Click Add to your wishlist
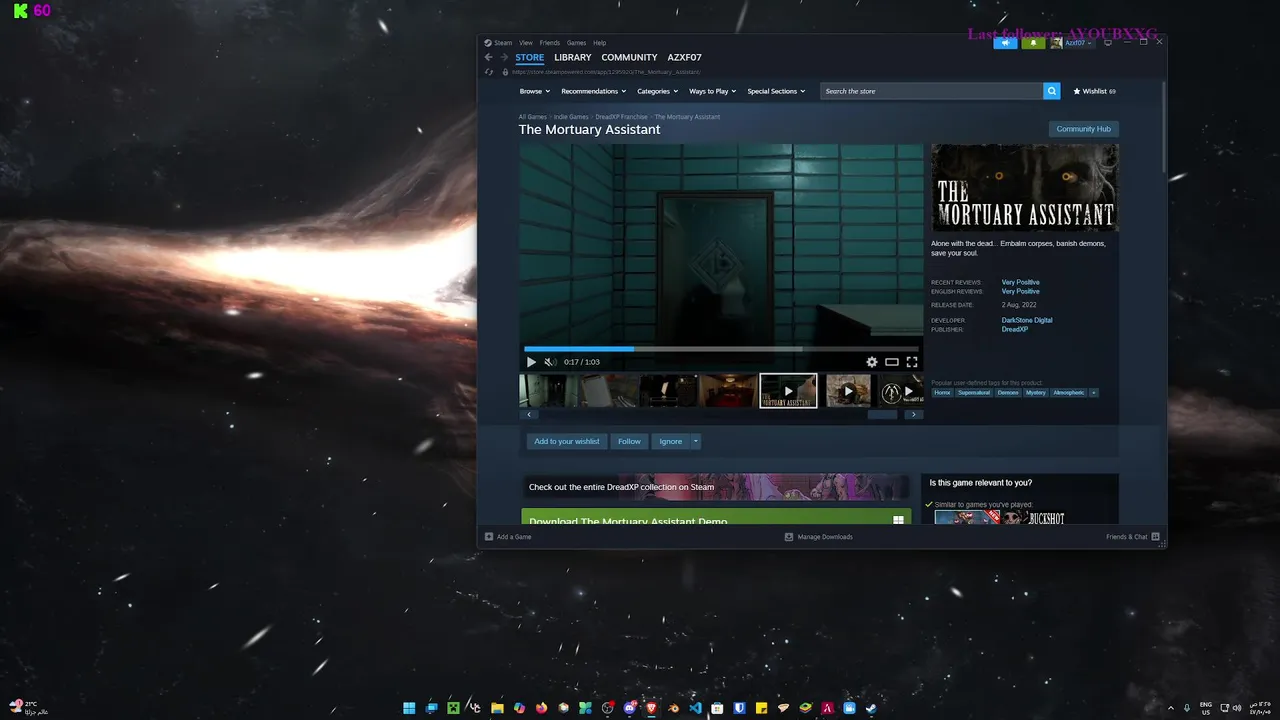Viewport: 1280px width, 720px height. tap(567, 441)
